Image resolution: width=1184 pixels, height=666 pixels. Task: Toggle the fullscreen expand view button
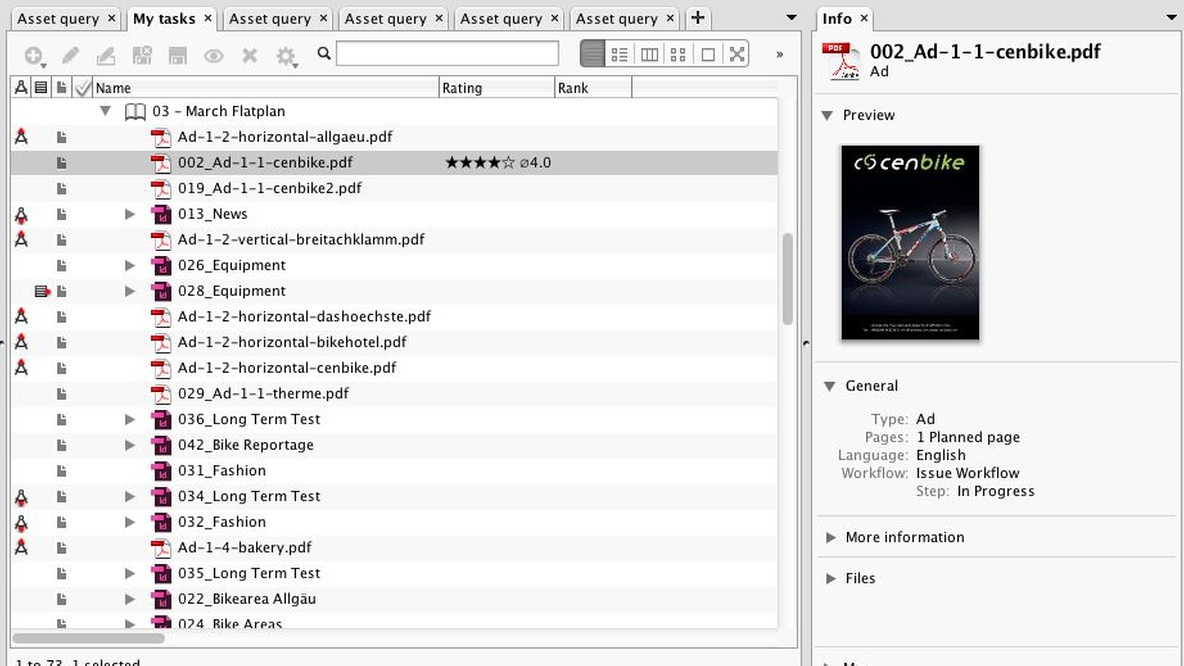(737, 54)
